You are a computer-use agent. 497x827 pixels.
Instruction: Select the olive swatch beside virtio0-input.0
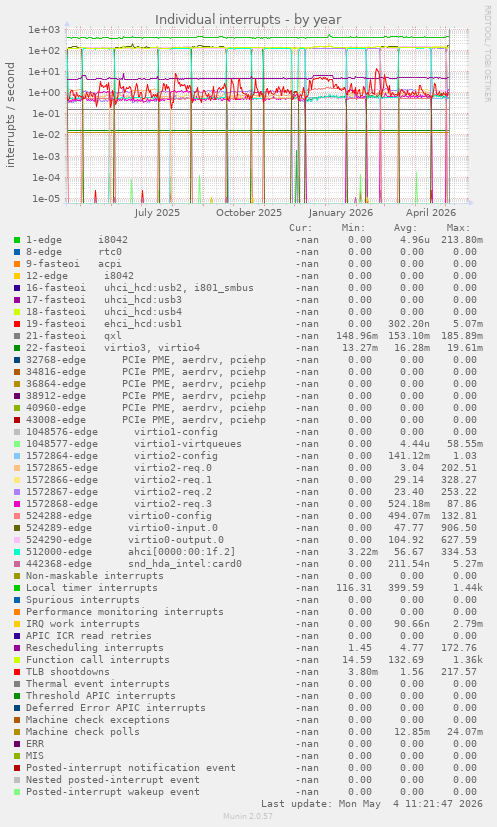[x=17, y=528]
